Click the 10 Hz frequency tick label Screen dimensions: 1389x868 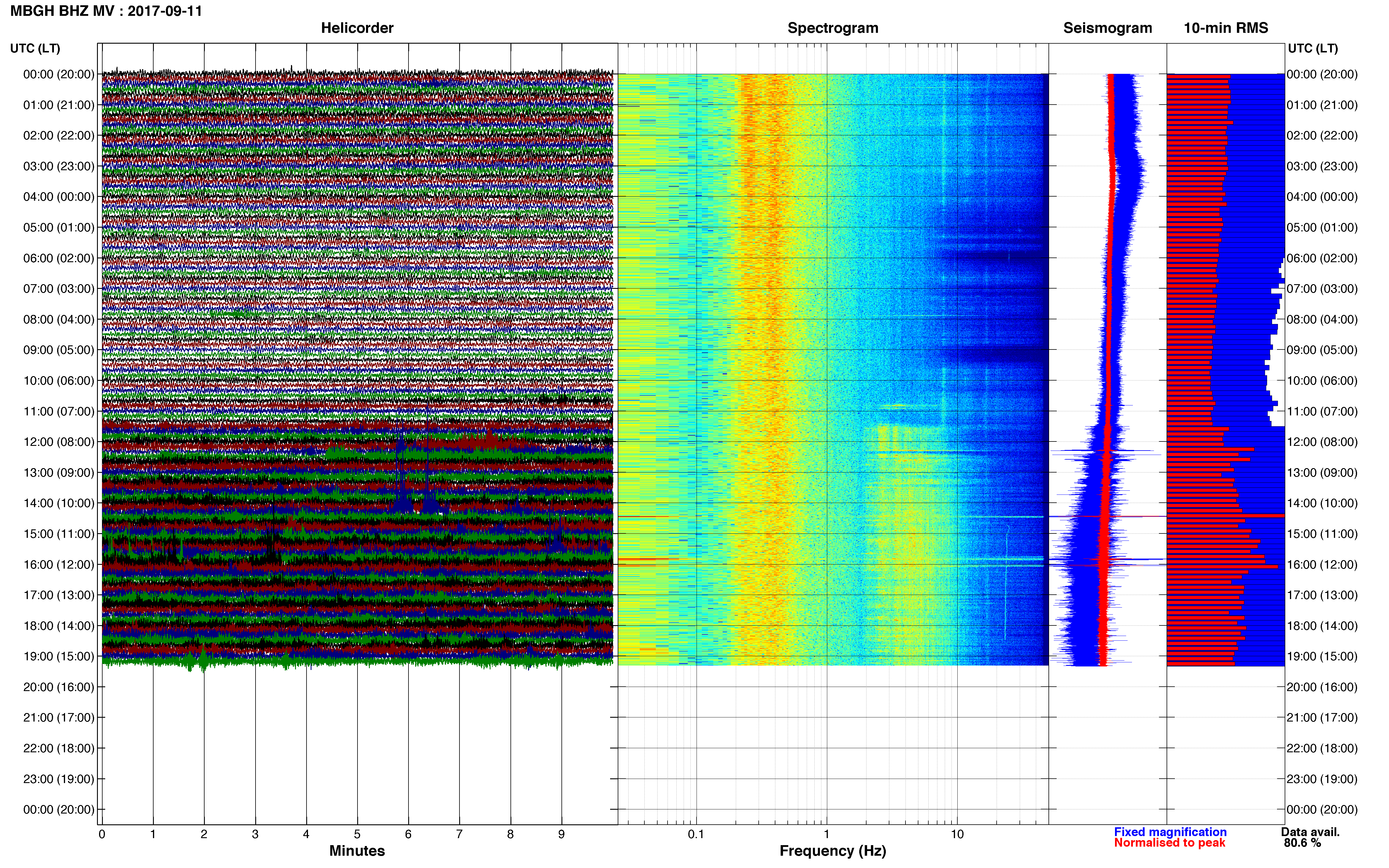(957, 834)
